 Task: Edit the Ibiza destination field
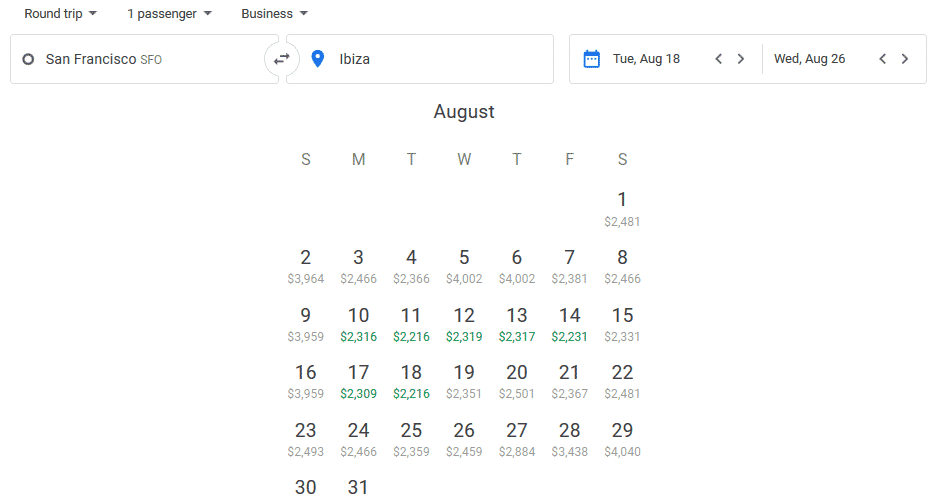point(420,59)
